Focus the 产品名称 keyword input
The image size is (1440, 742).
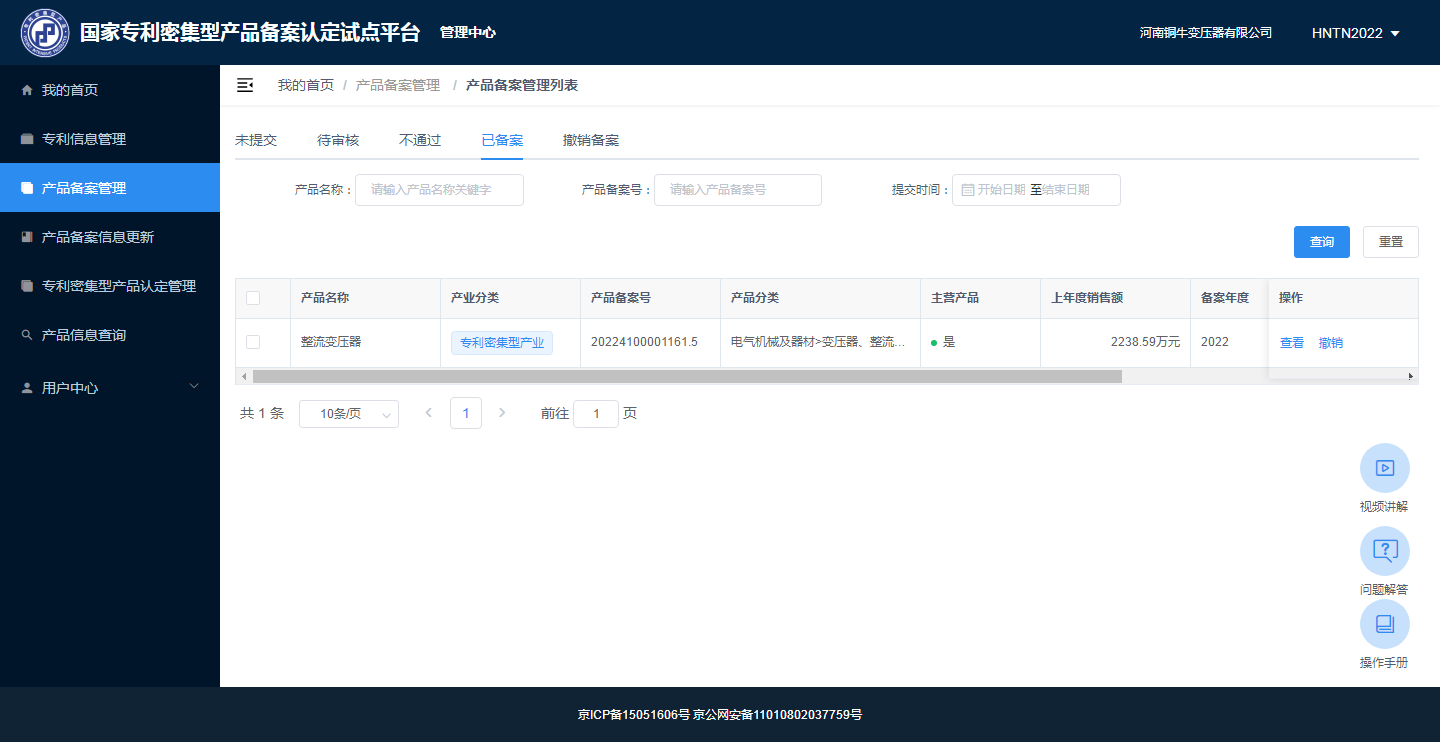[x=439, y=190]
